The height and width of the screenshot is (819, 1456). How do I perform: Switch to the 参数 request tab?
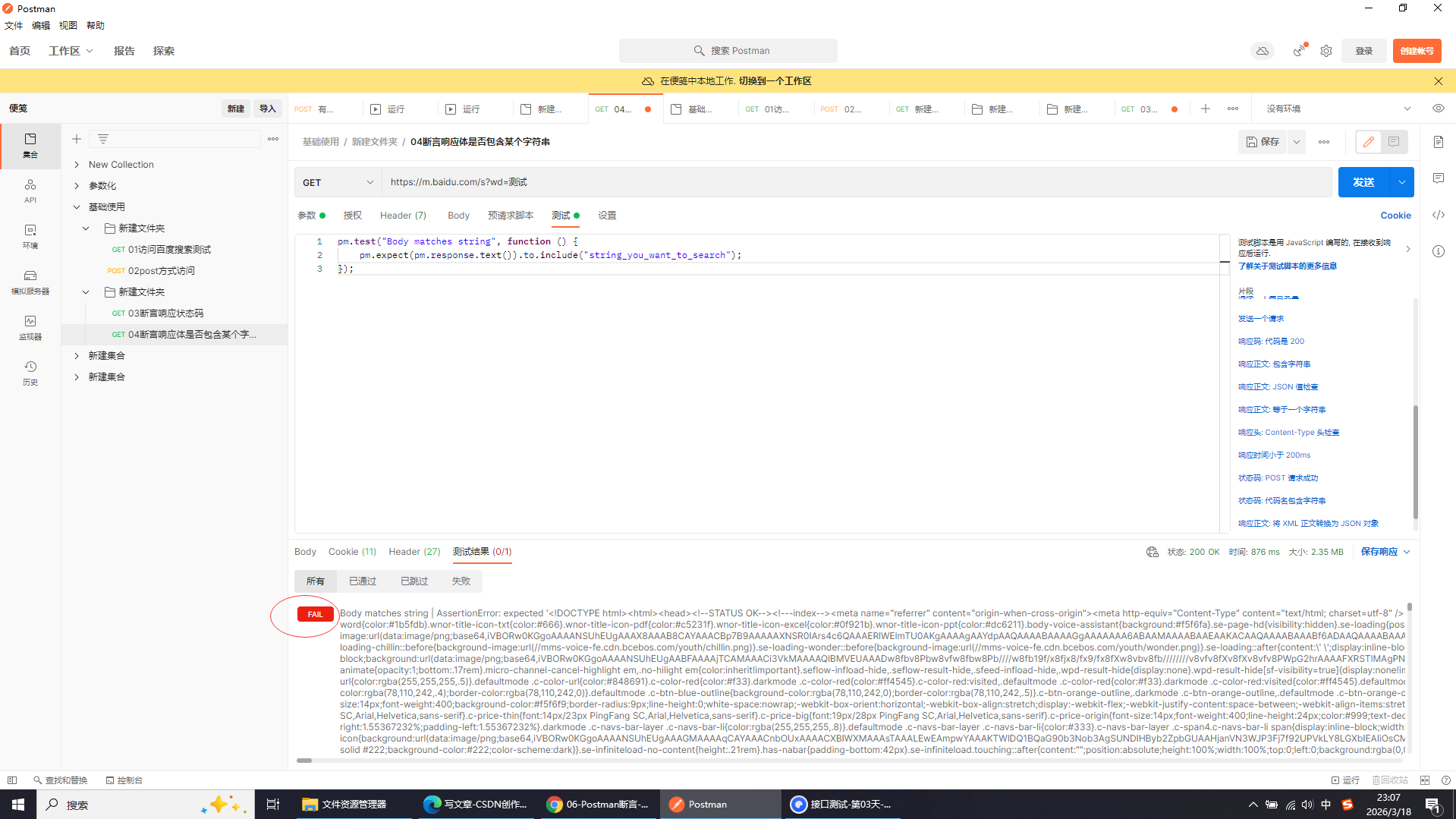pyautogui.click(x=311, y=216)
